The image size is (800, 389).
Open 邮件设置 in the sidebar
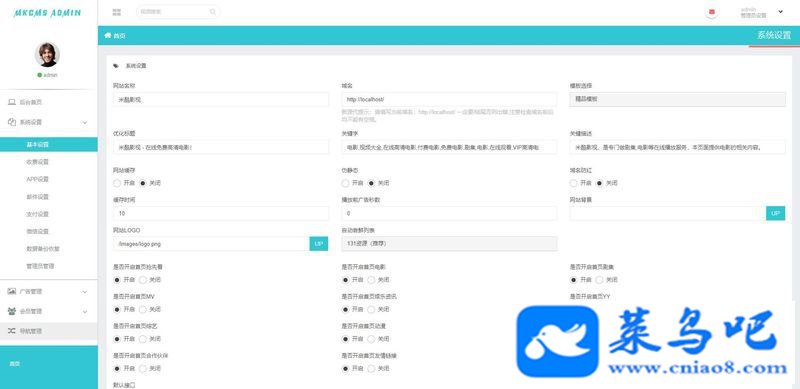point(37,197)
